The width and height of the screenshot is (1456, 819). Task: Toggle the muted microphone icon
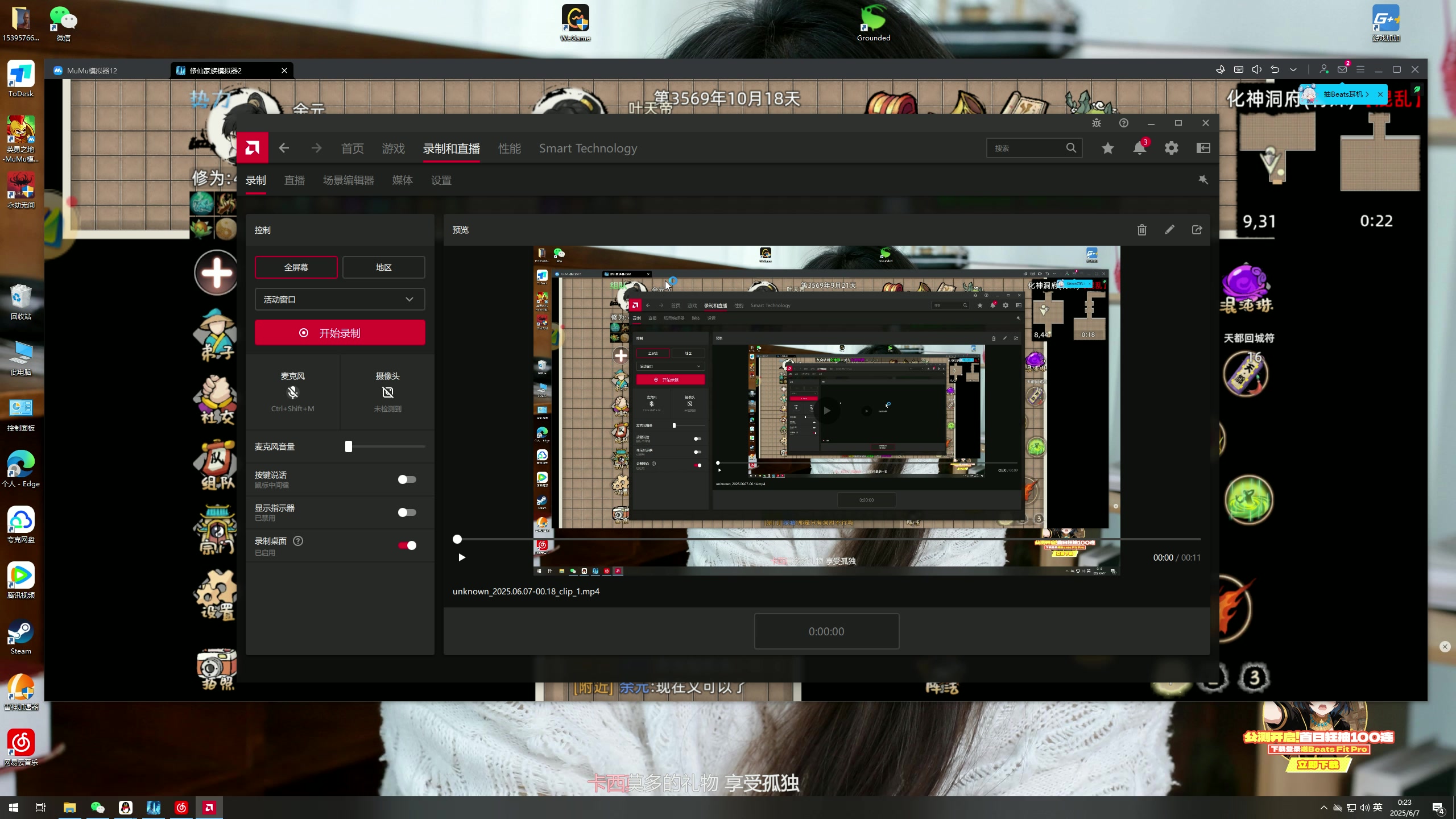pyautogui.click(x=292, y=392)
